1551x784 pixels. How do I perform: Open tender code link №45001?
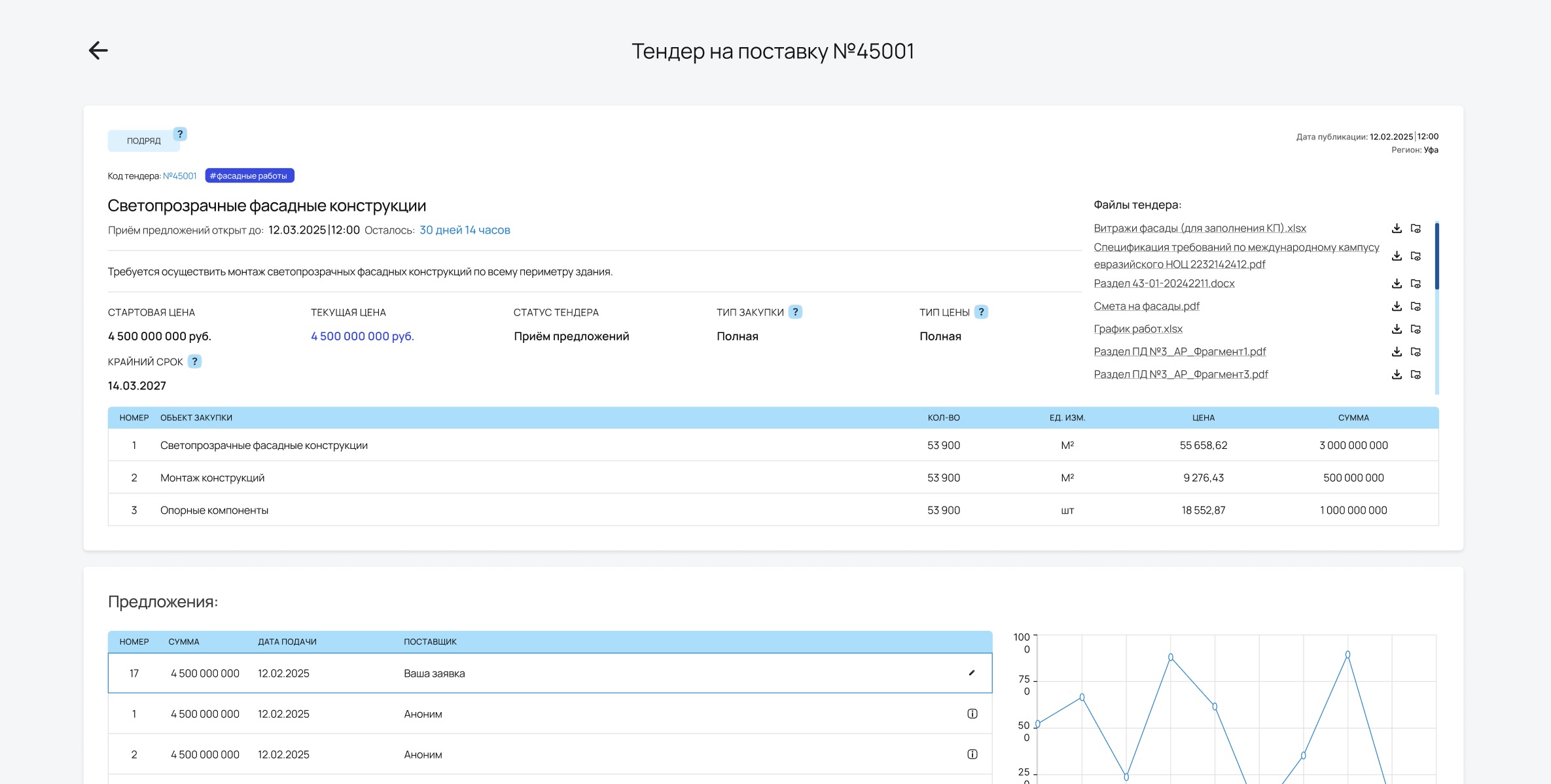[179, 176]
